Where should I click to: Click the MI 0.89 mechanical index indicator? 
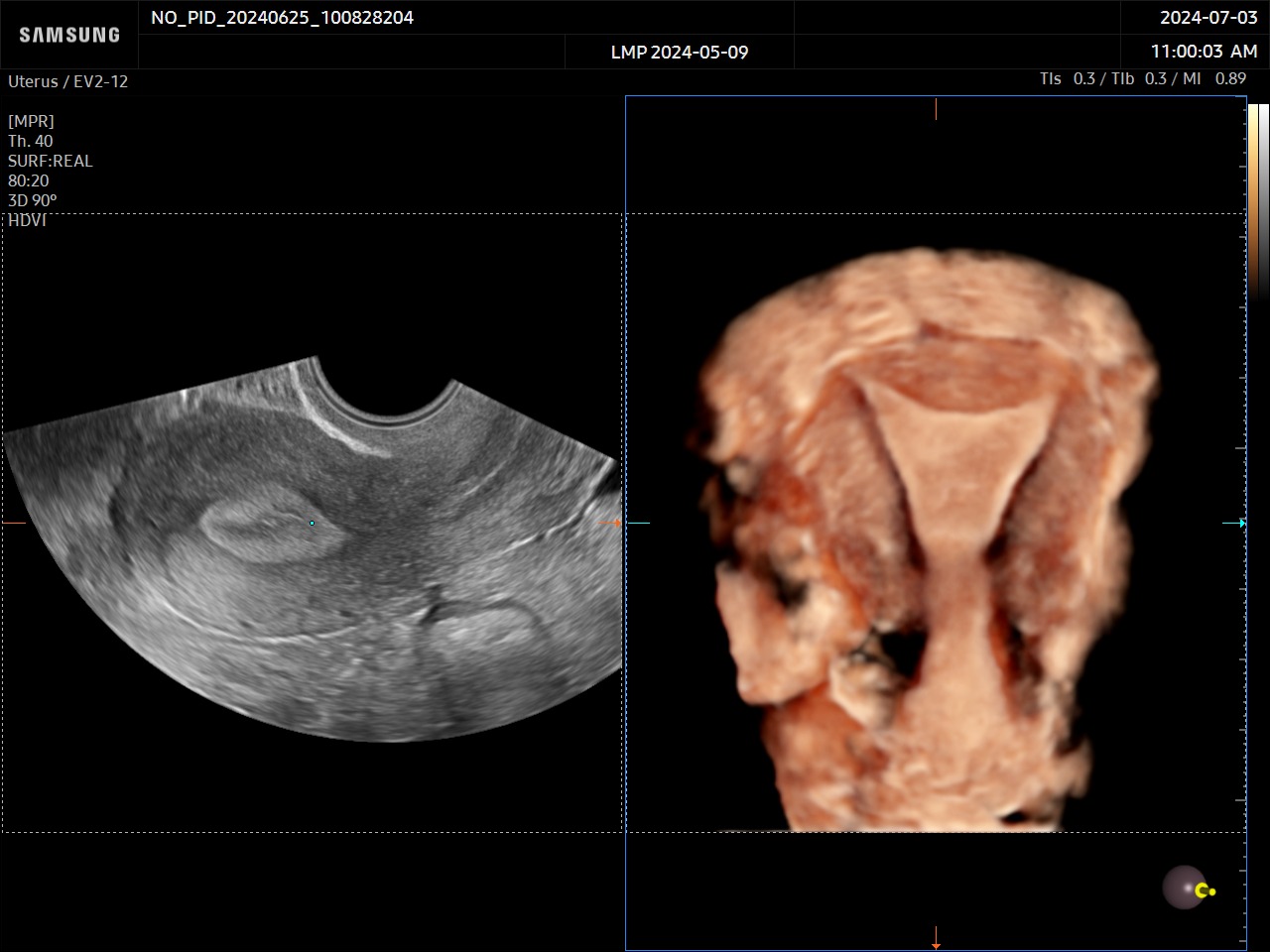pyautogui.click(x=1215, y=78)
